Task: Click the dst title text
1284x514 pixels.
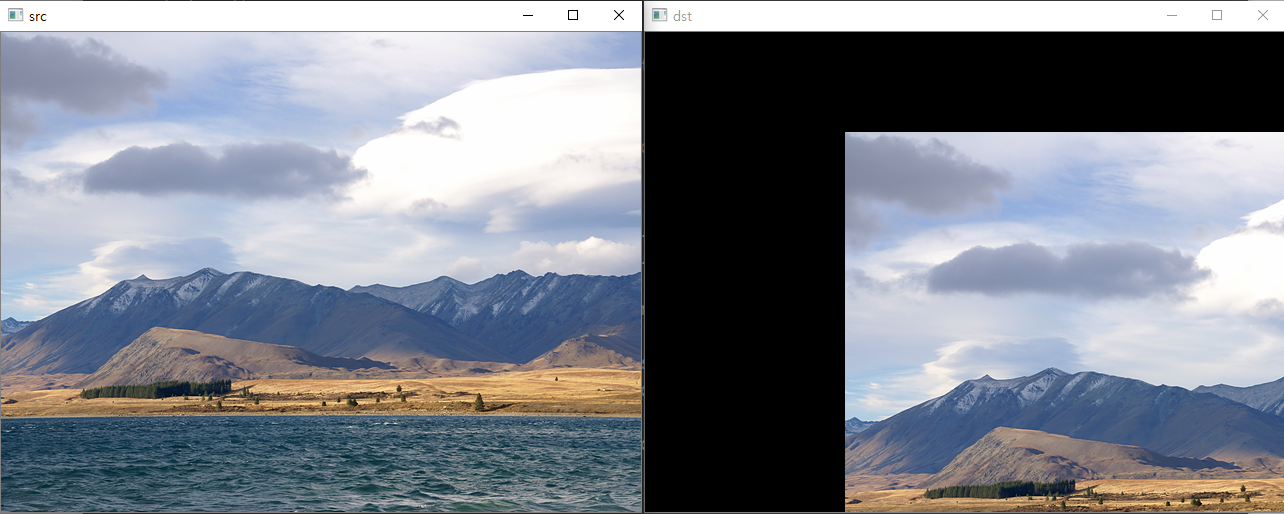Action: pos(682,16)
